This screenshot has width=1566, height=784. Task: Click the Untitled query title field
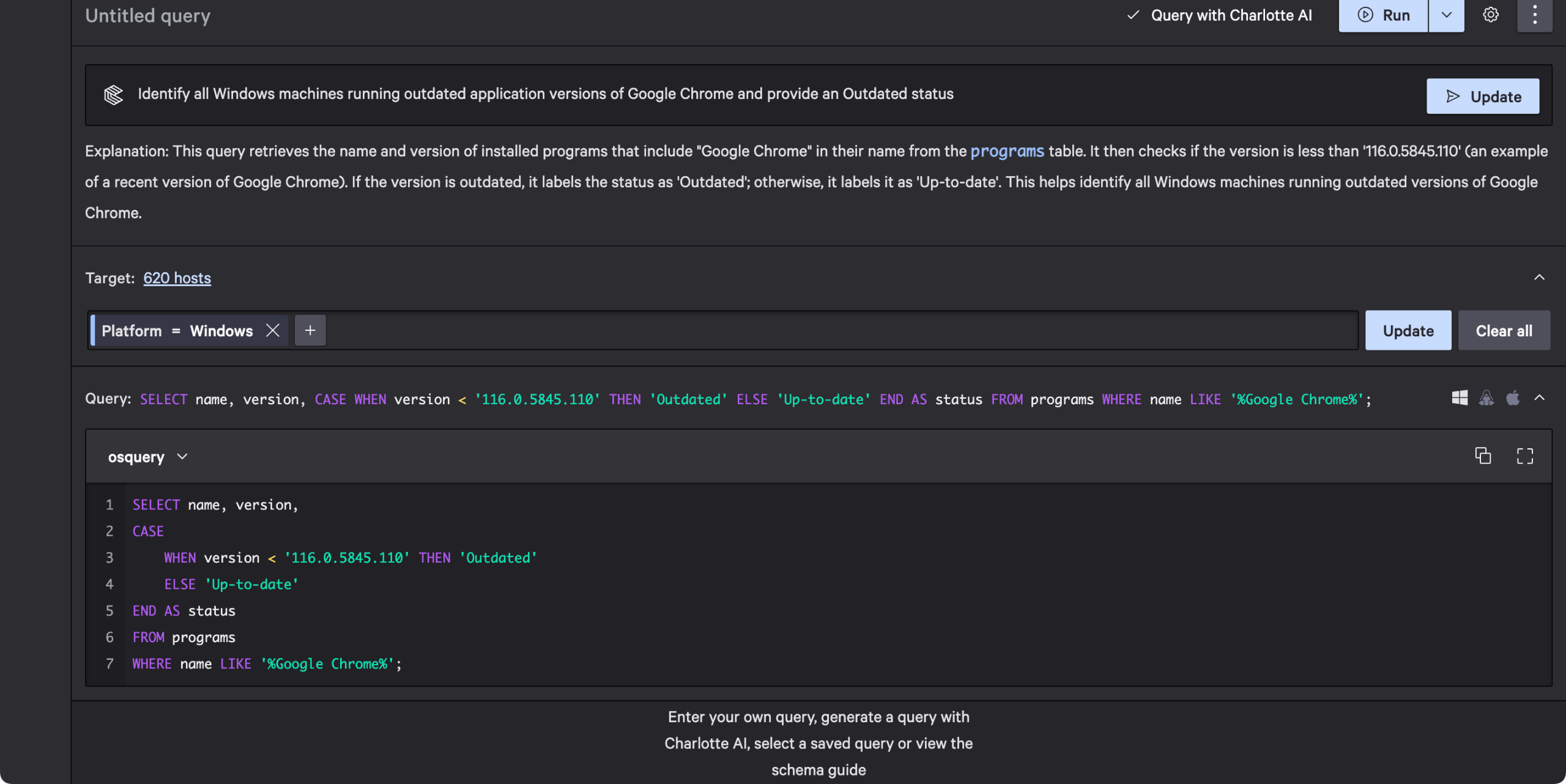point(147,16)
